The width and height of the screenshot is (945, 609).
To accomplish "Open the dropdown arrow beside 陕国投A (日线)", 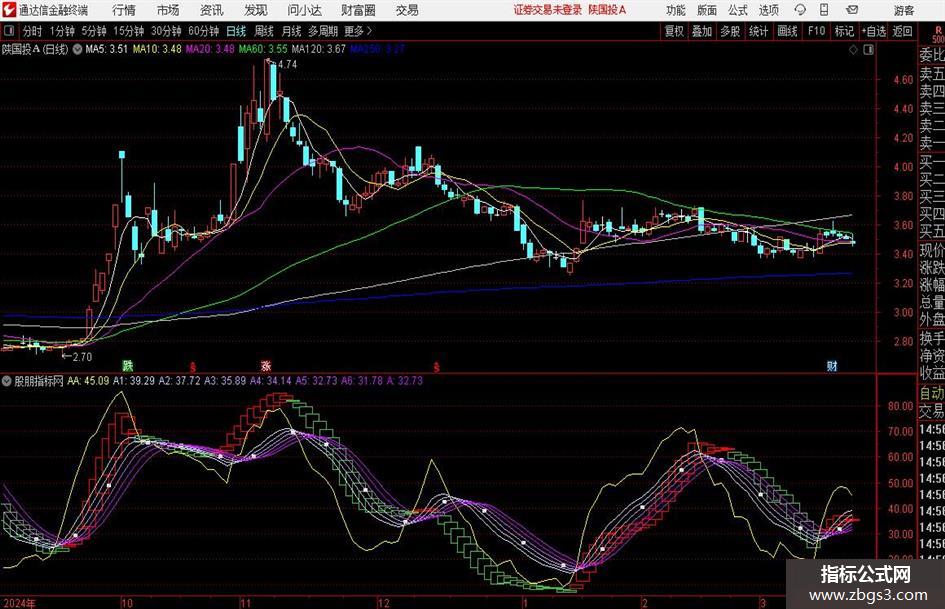I will coord(77,49).
